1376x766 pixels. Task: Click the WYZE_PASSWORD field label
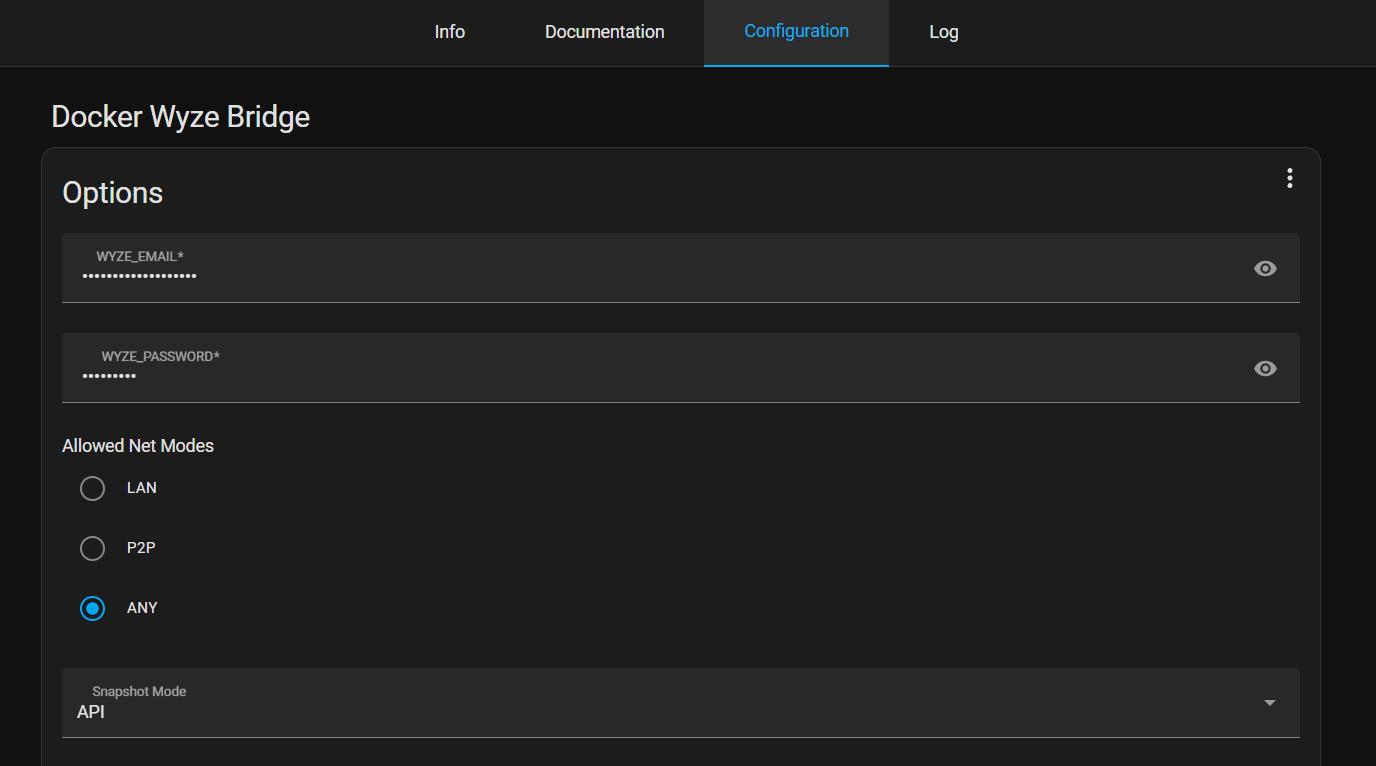coord(158,355)
